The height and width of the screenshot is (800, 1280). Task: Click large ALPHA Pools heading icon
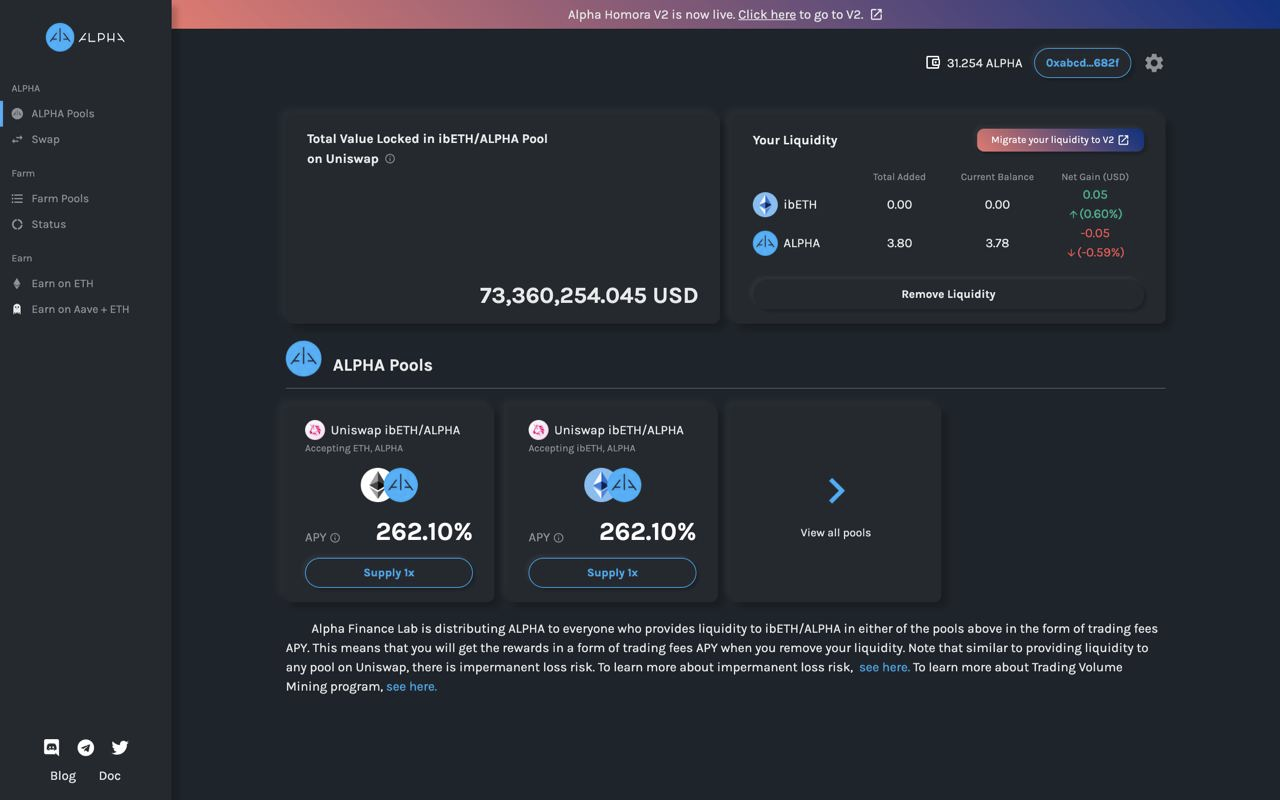tap(304, 358)
